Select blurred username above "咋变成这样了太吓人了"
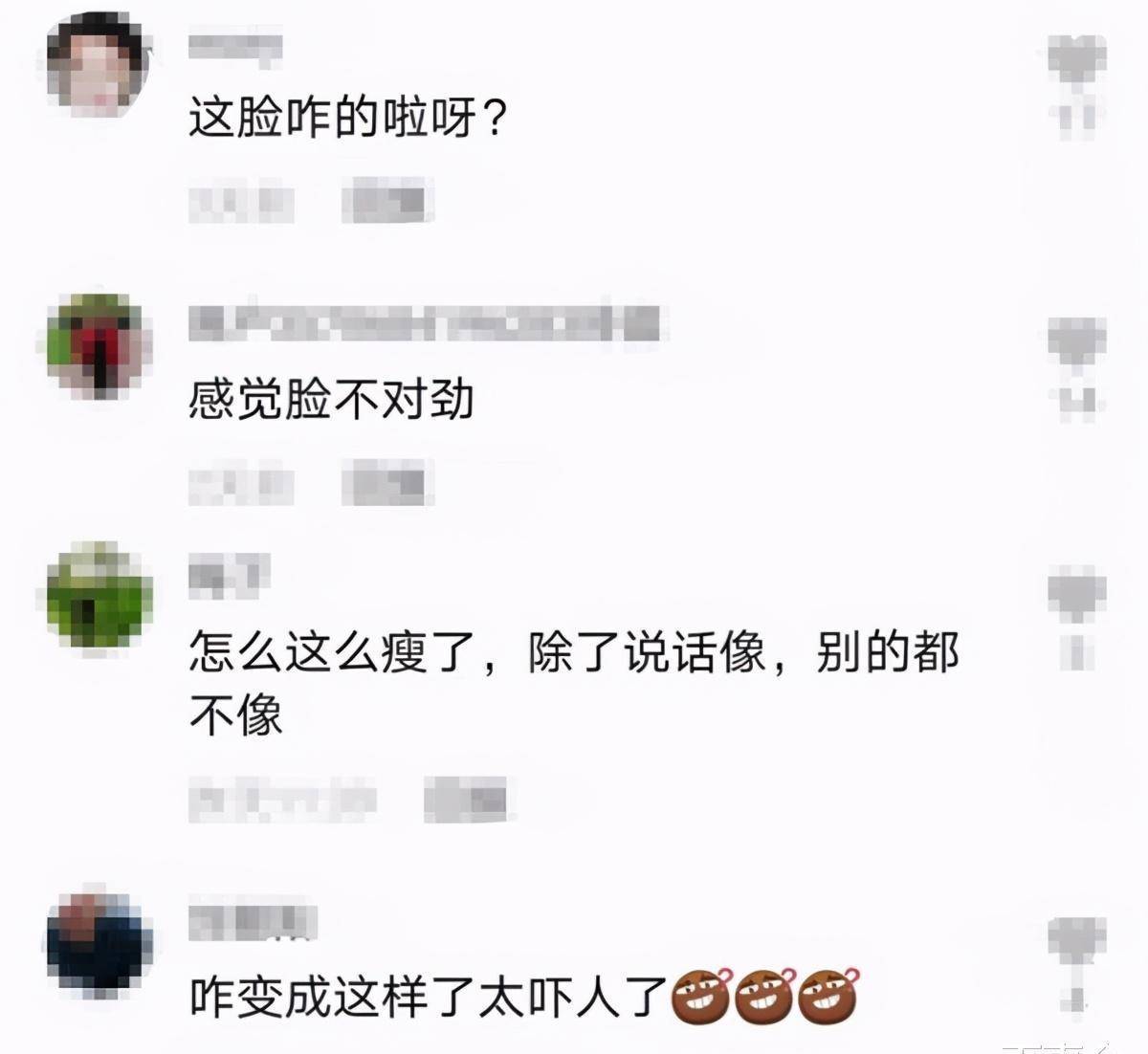This screenshot has width=1148, height=1054. [253, 920]
